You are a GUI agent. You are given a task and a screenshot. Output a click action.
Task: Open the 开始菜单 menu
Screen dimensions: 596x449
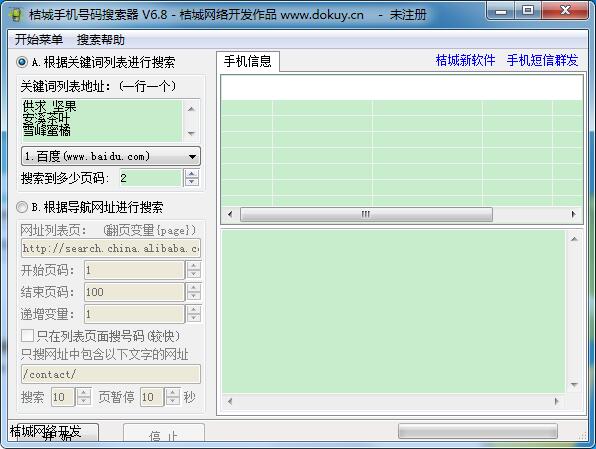(39, 40)
